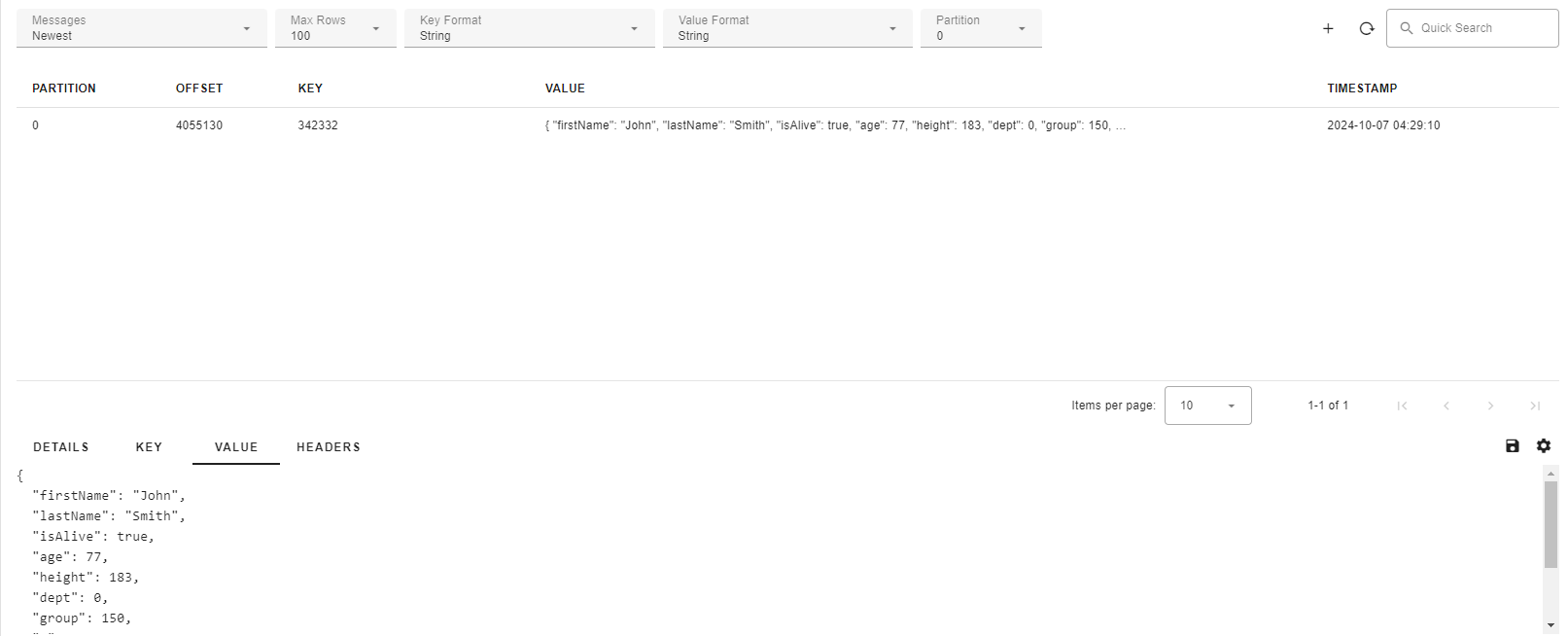Select message row with offset 4055130
Screen dimensions: 1568x636
[x=199, y=125]
